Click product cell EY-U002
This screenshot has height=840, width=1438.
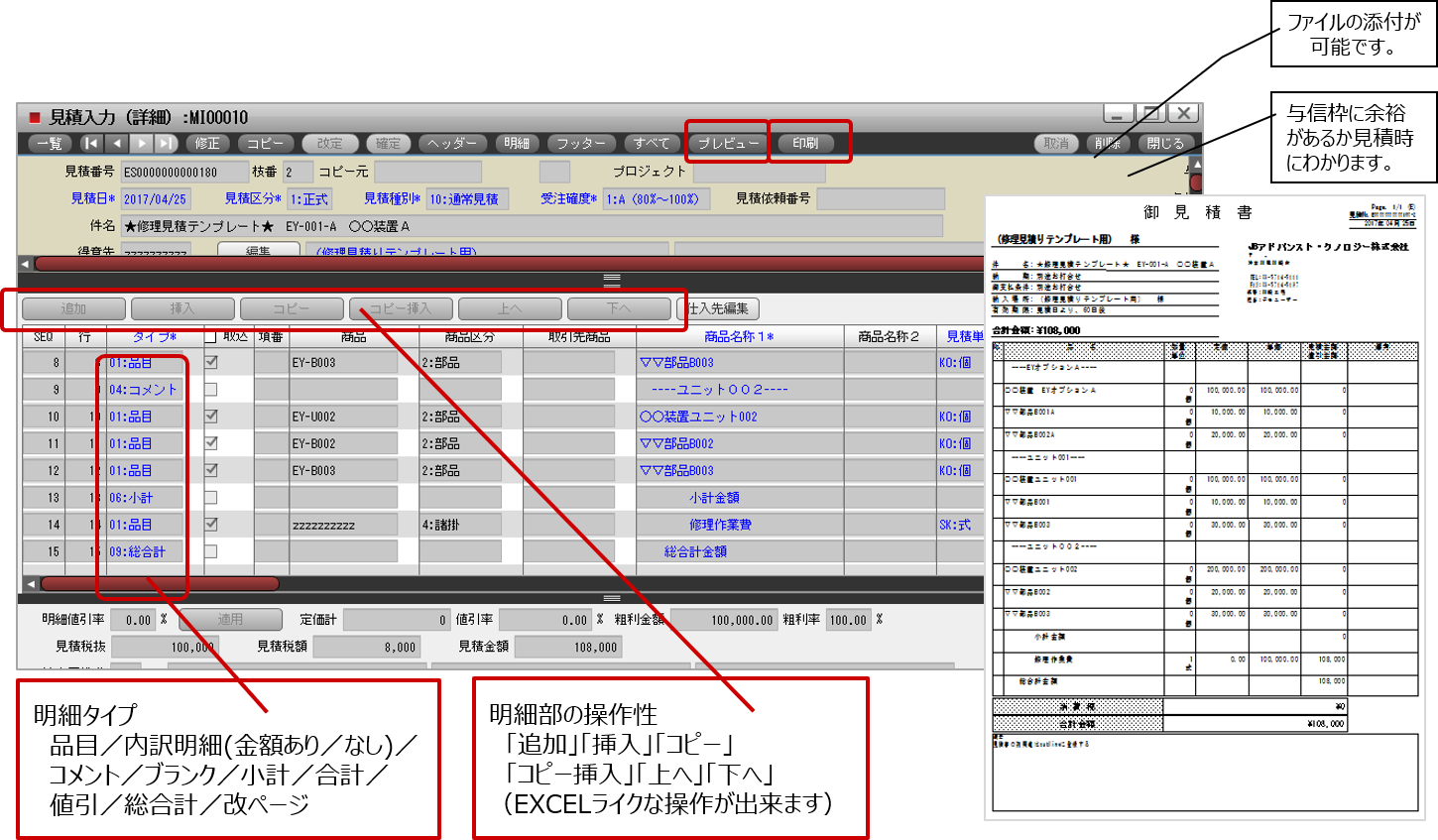coord(343,417)
